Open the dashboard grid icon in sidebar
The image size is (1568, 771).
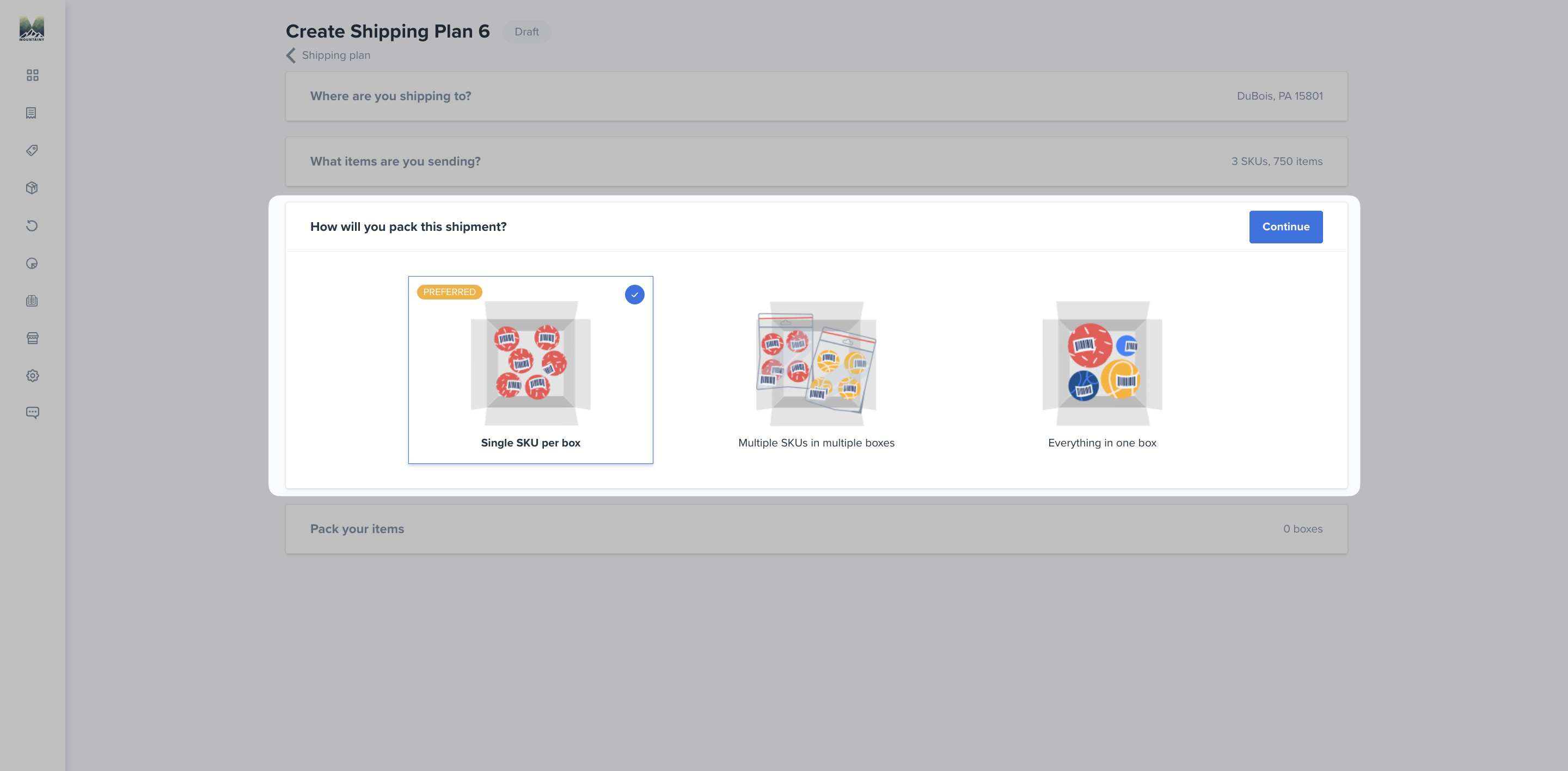32,76
